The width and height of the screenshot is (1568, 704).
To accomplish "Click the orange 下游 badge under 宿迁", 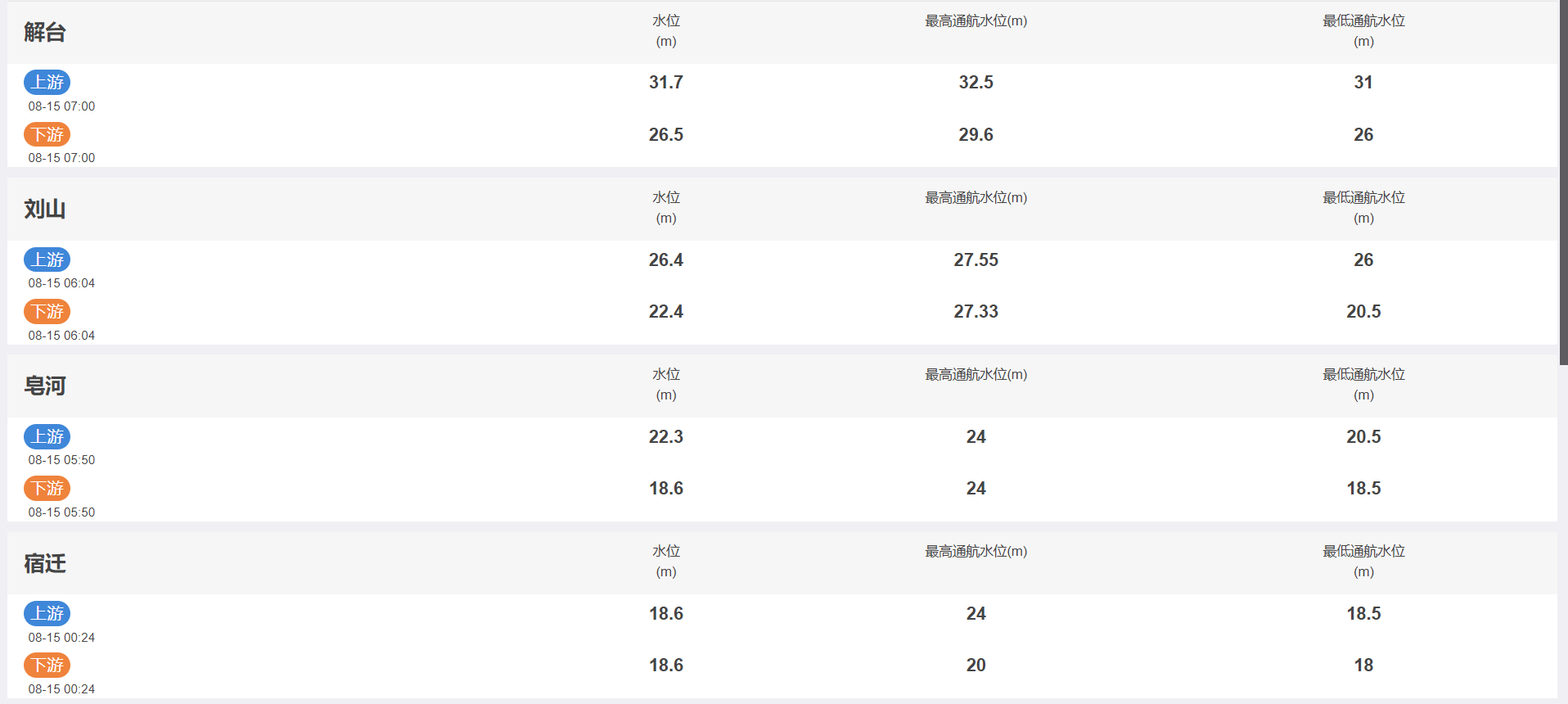I will (47, 665).
